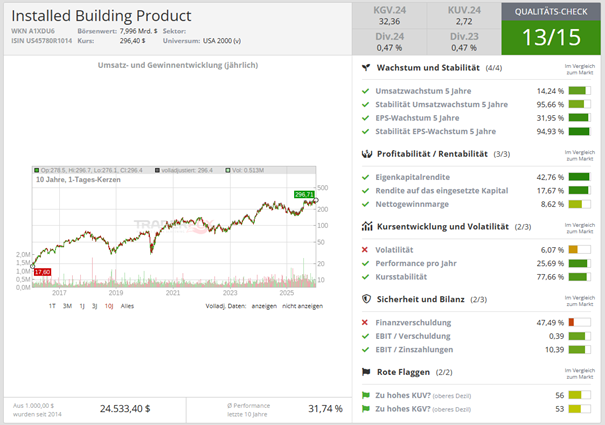The height and width of the screenshot is (425, 605).
Task: Switch chart range to 1T
Action: pos(52,305)
